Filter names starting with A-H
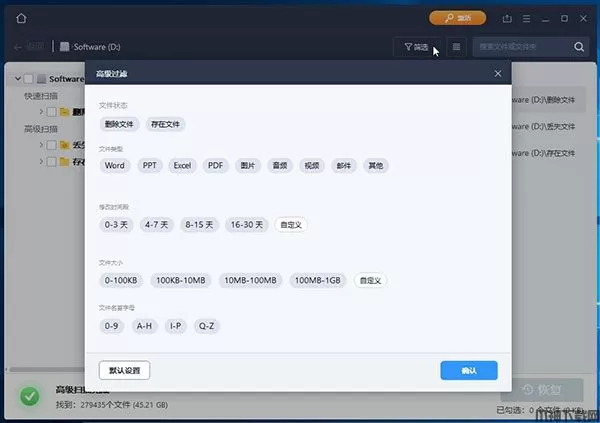 (x=144, y=326)
